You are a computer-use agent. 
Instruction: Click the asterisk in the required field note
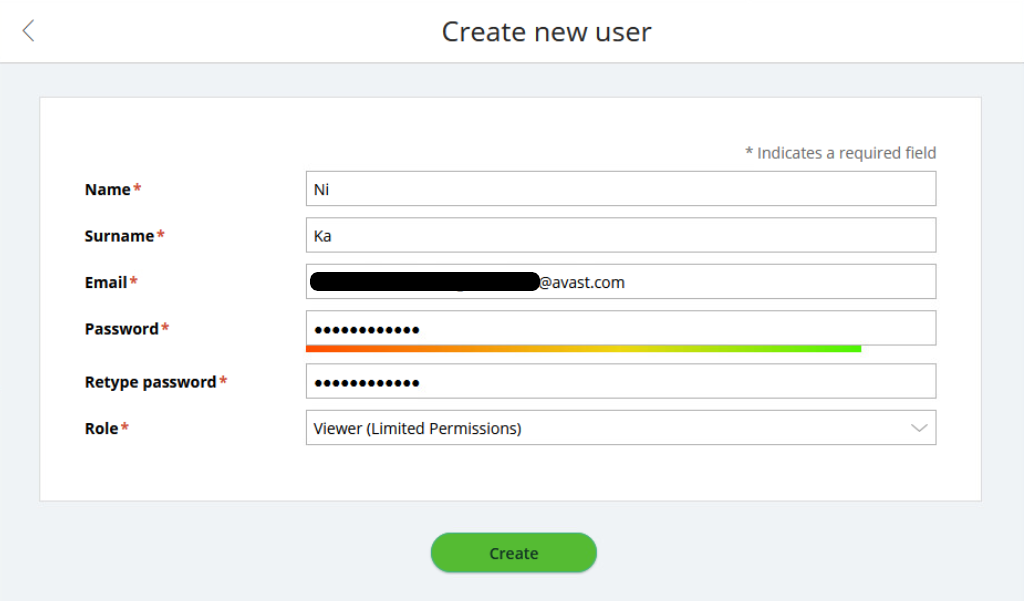(748, 149)
